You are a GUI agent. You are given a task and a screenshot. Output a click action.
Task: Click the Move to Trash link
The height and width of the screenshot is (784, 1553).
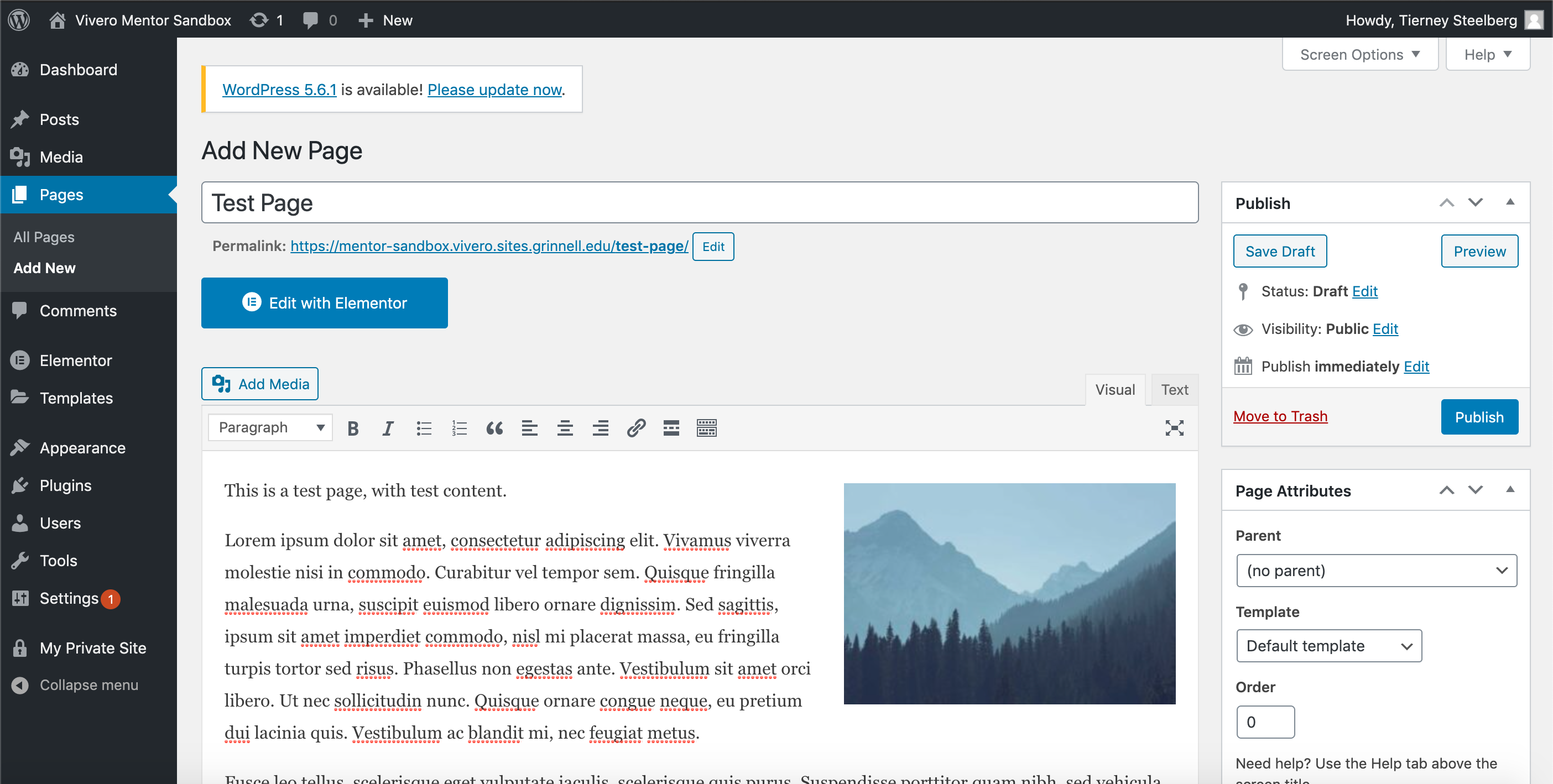(1281, 415)
